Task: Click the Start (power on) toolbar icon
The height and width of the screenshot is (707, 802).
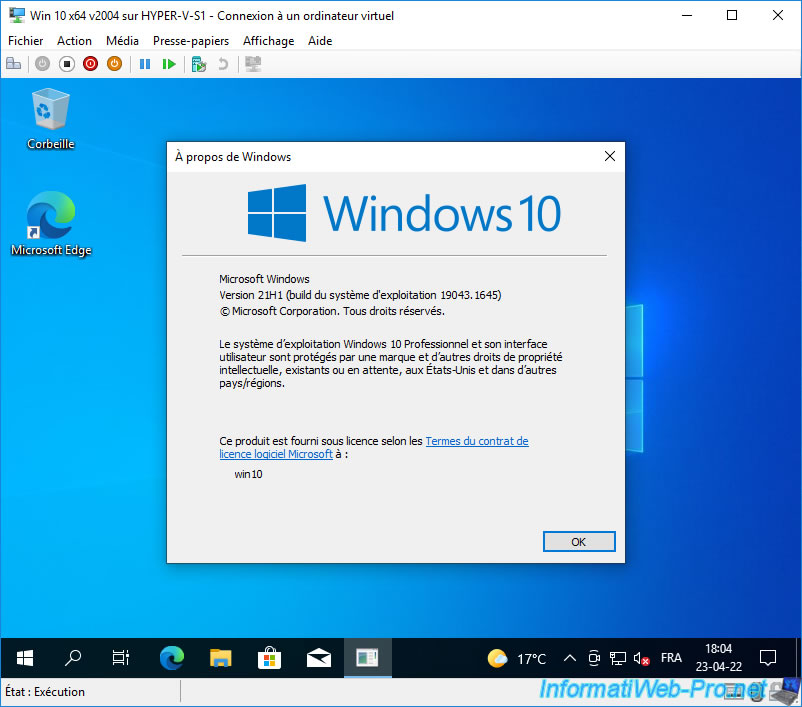Action: coord(42,64)
